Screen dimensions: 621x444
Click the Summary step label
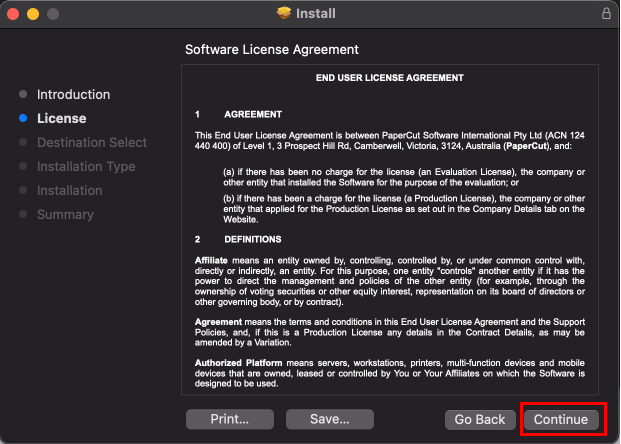coord(65,214)
